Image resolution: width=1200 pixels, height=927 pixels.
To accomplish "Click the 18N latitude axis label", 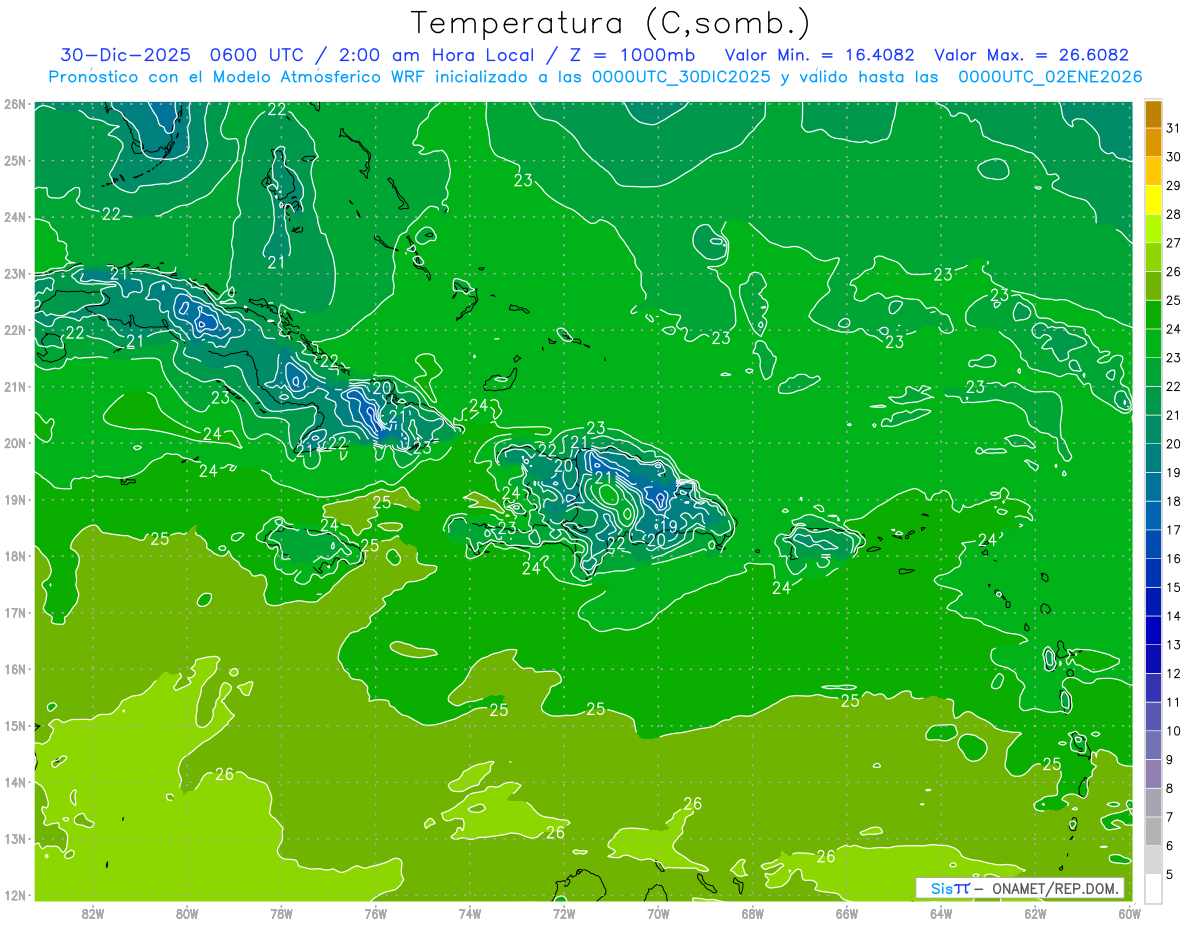I will (14, 556).
